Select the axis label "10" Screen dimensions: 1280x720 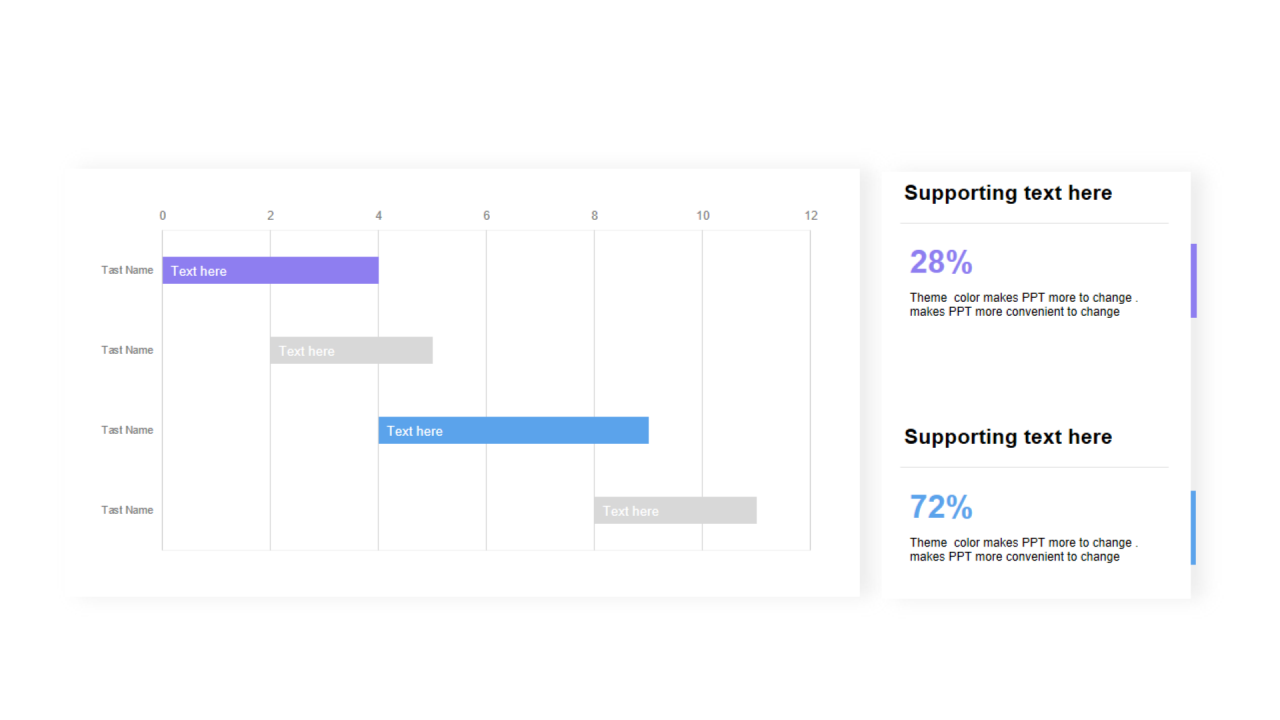point(703,216)
